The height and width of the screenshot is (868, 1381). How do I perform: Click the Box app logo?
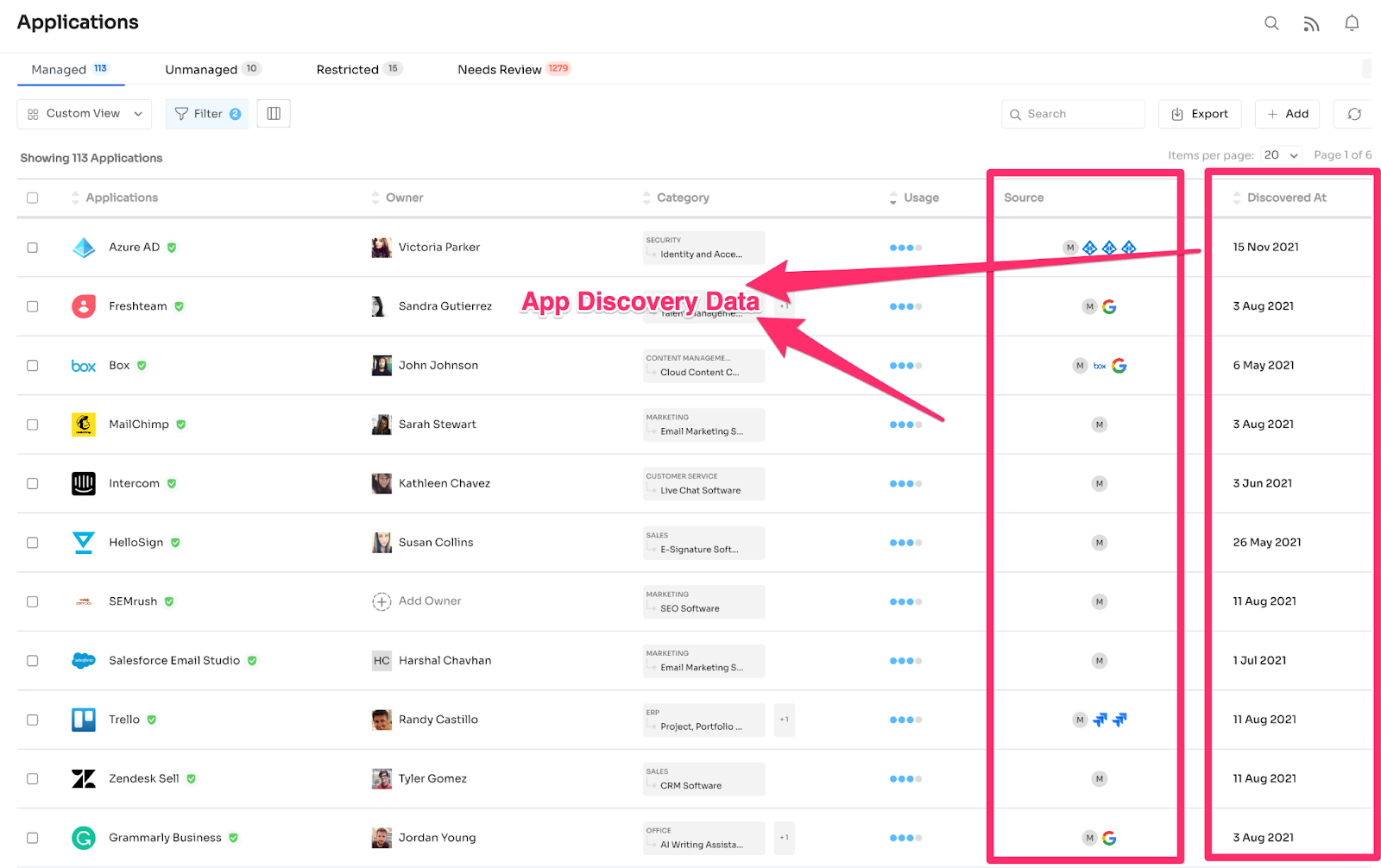84,366
